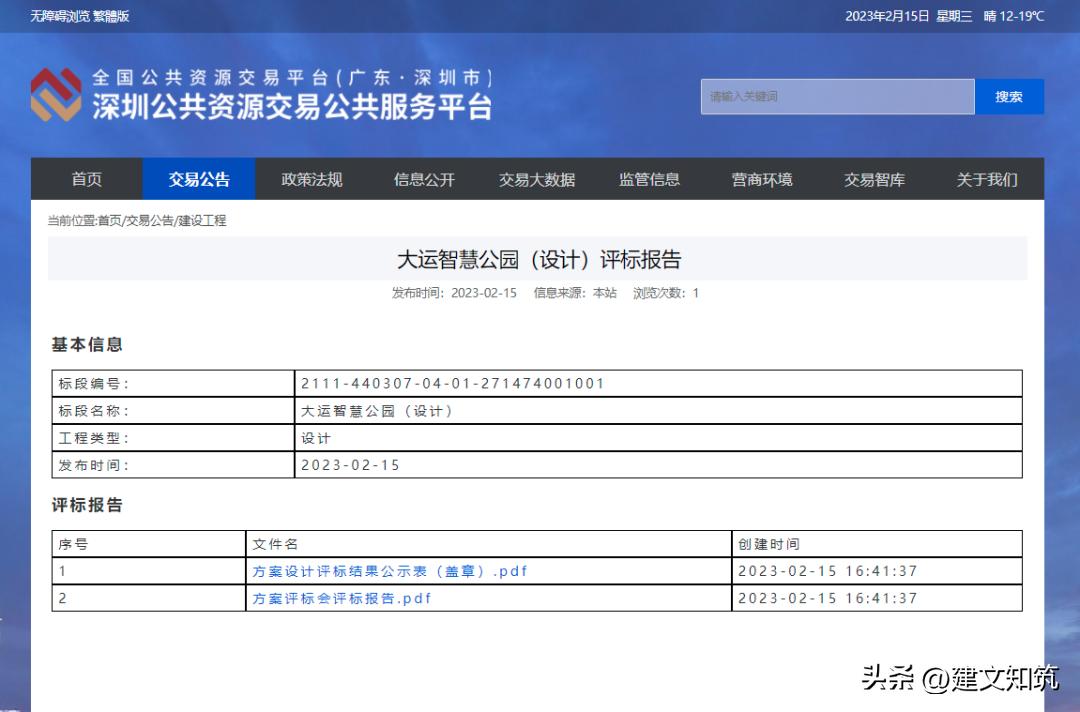Open the 交易智库 section
Viewport: 1080px width, 712px height.
coord(873,179)
